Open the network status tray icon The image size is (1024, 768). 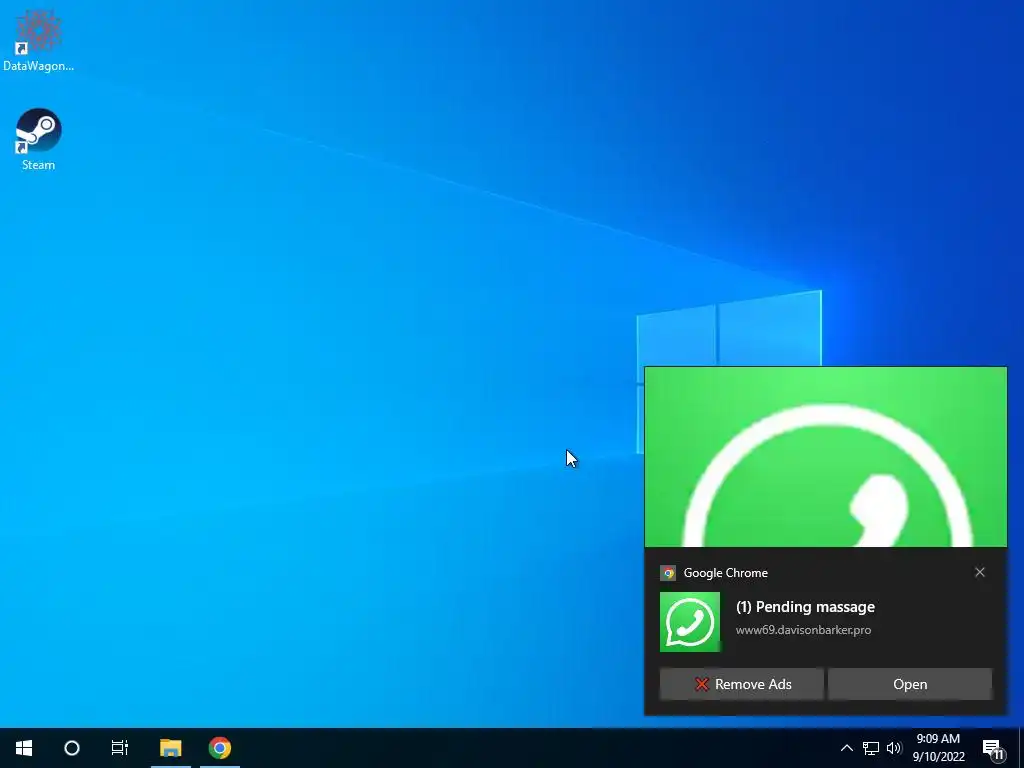(871, 748)
